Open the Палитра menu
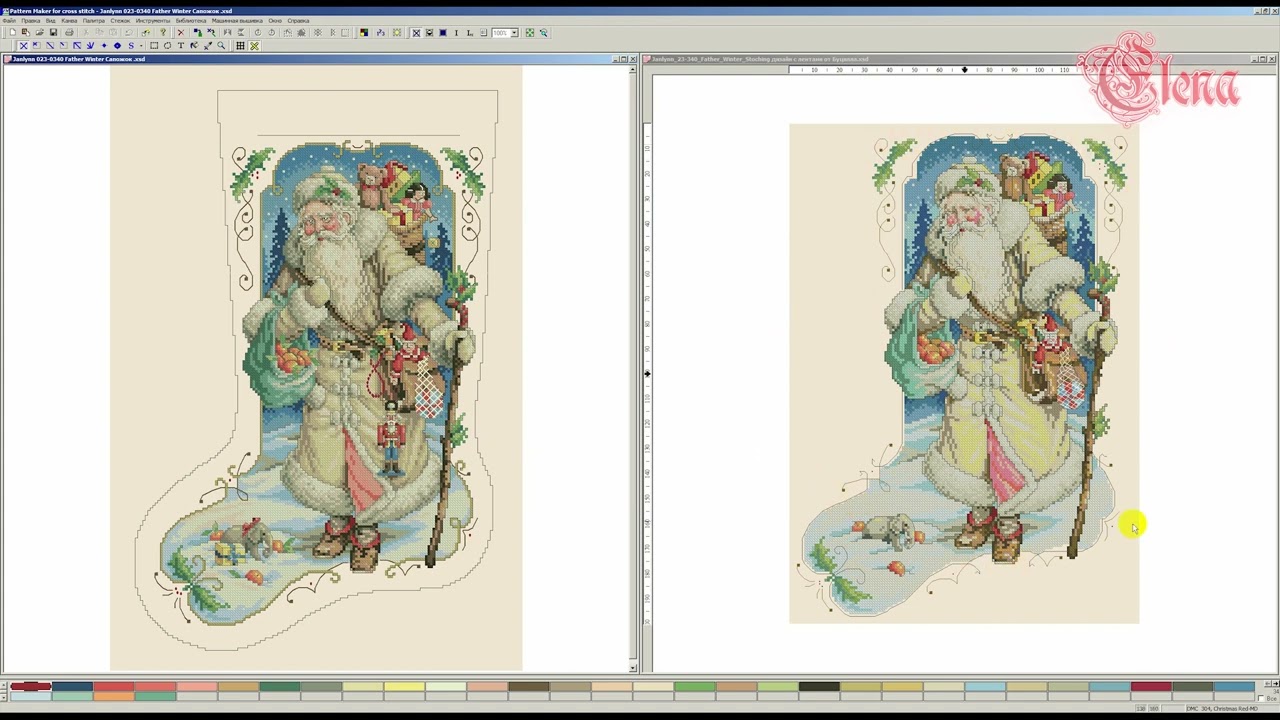Viewport: 1280px width, 720px height. (93, 21)
